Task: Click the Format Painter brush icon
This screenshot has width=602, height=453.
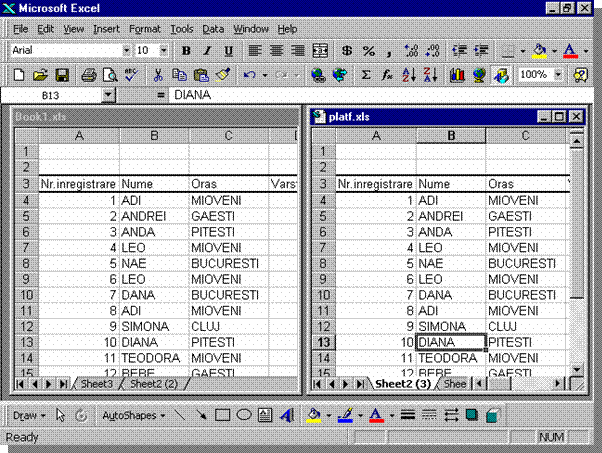Action: 222,75
